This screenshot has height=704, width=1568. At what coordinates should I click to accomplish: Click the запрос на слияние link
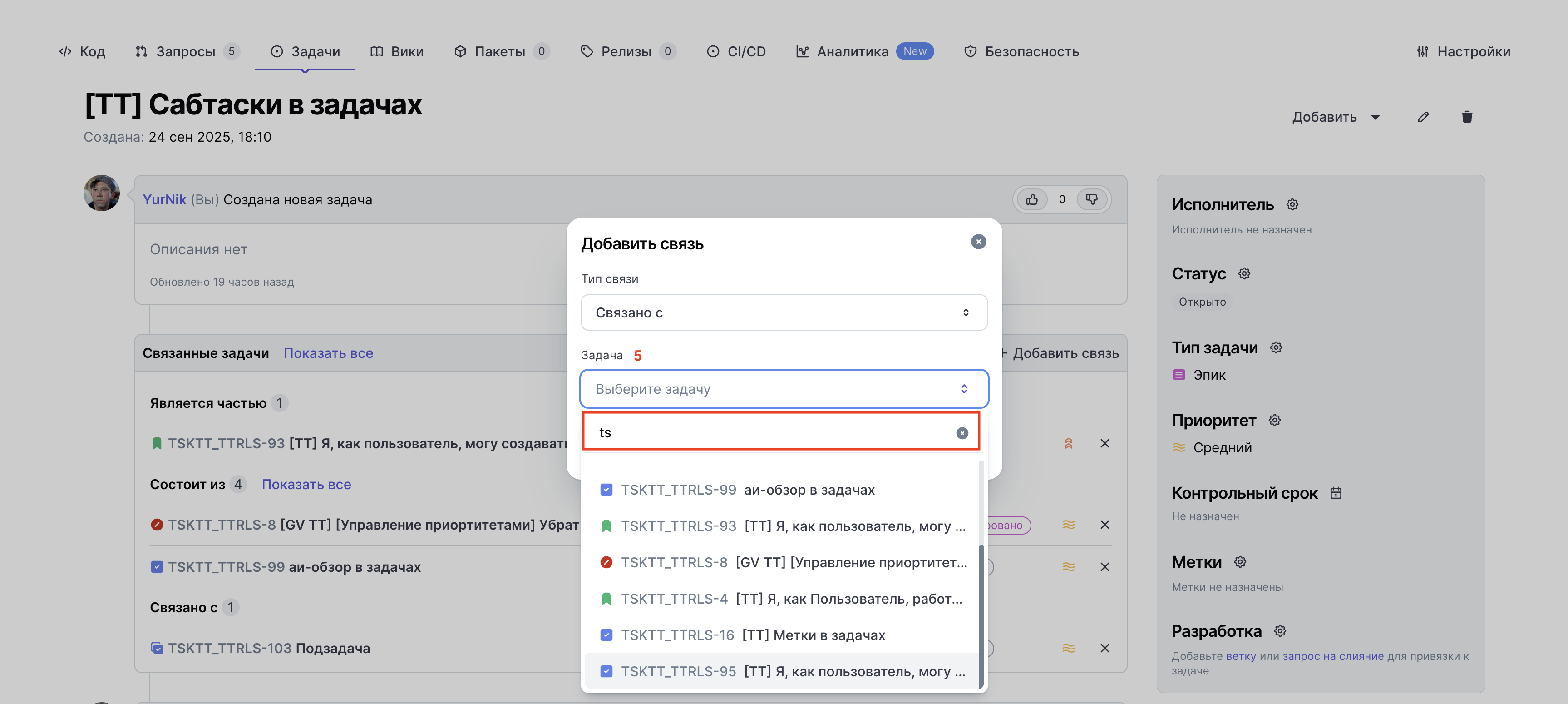(x=1332, y=656)
